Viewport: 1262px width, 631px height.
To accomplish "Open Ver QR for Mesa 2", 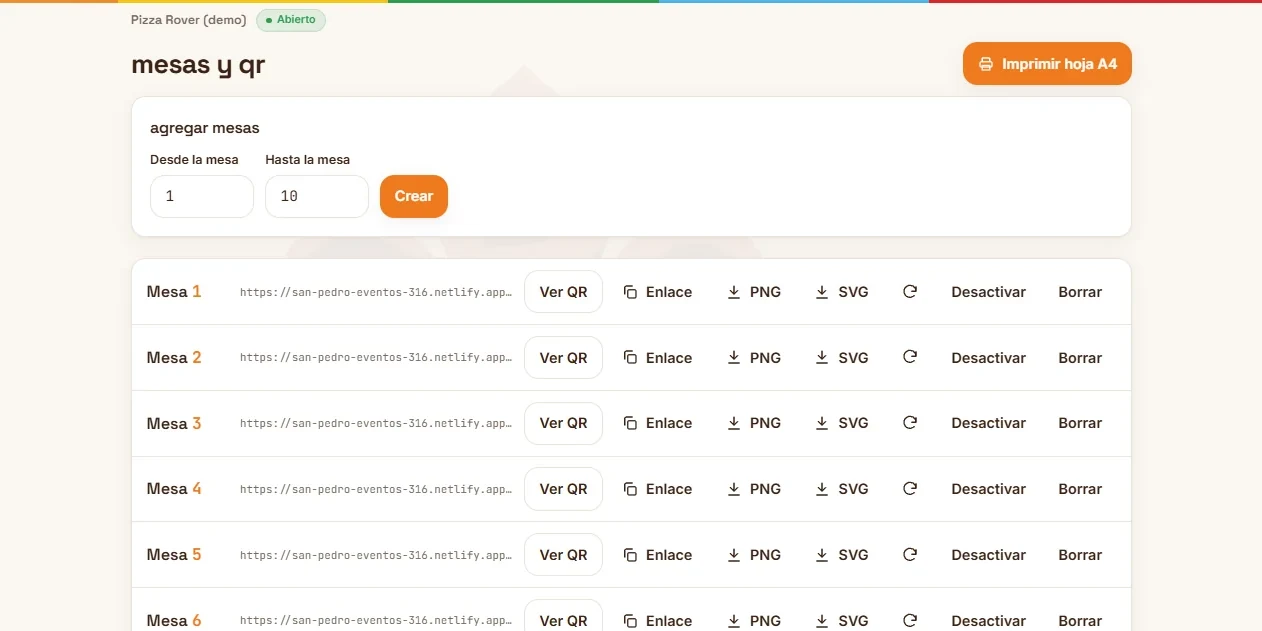I will coord(563,358).
